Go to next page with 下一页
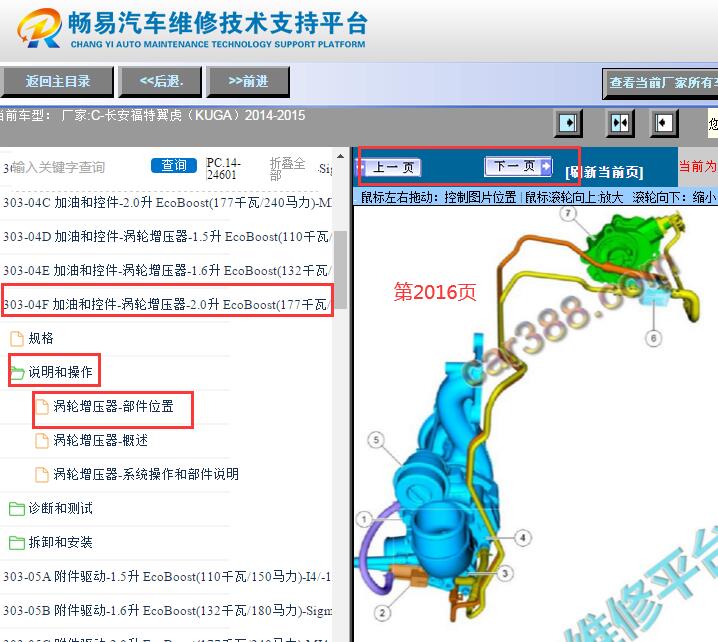 pos(518,166)
